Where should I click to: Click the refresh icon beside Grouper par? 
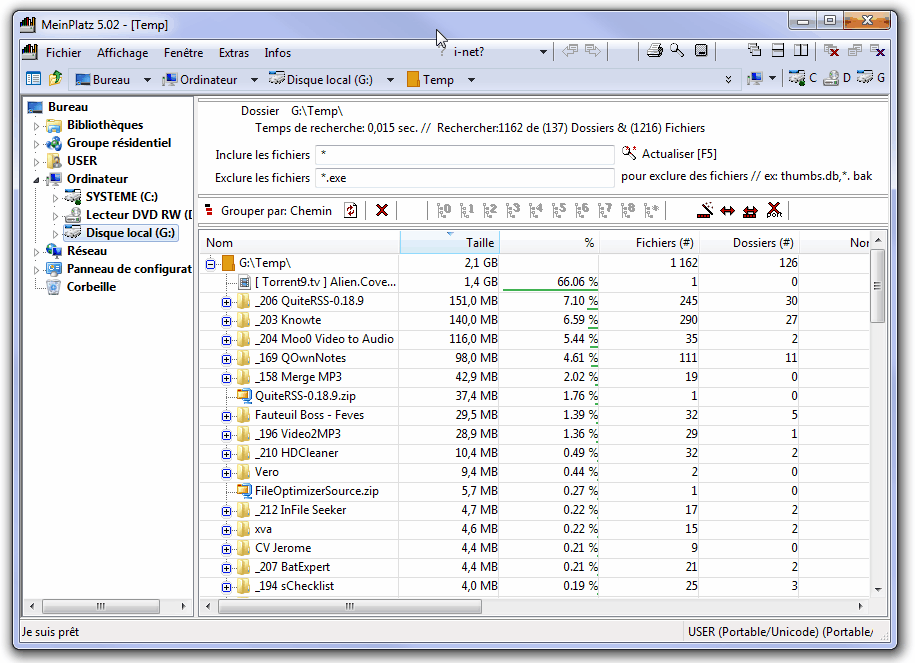351,210
